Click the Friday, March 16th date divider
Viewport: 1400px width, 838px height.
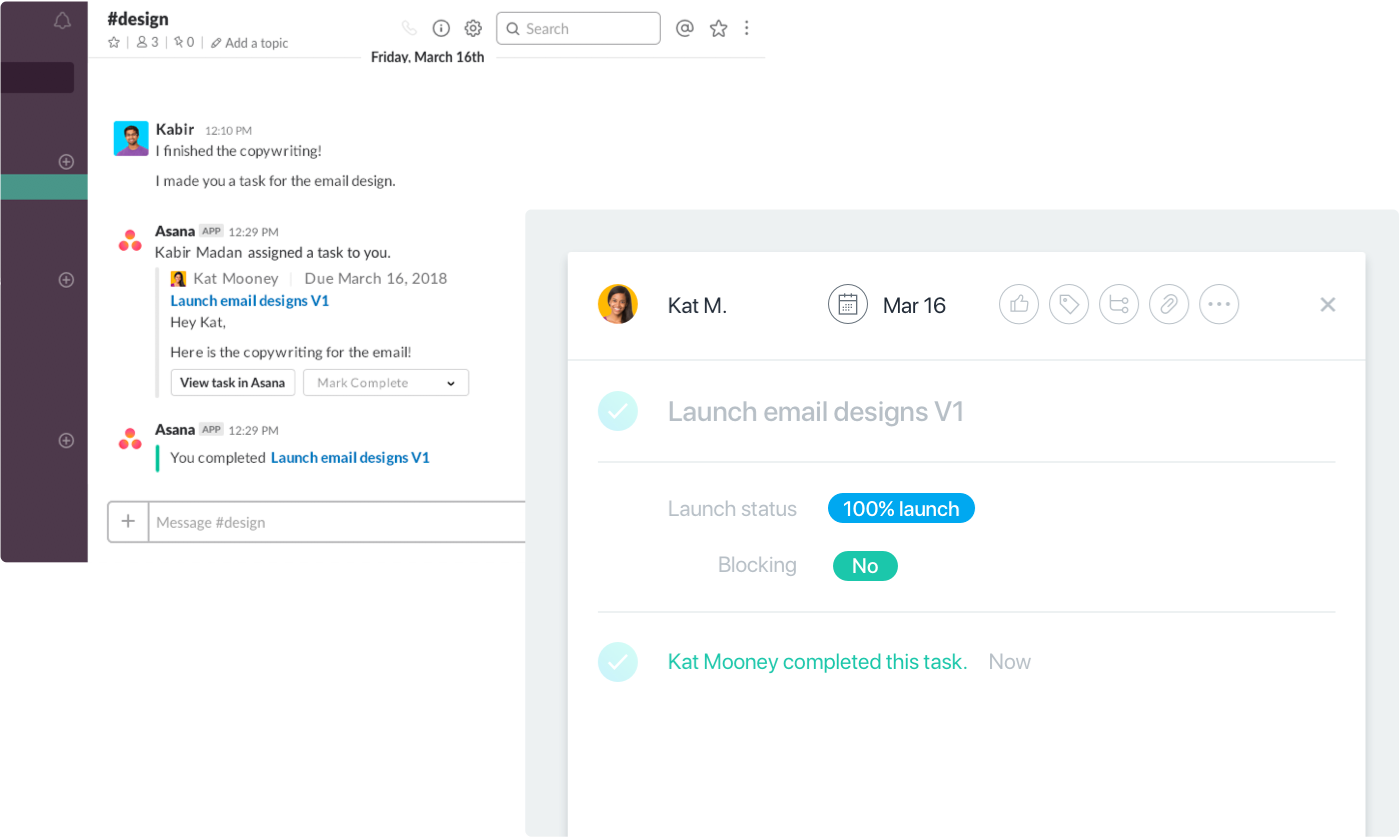click(427, 57)
